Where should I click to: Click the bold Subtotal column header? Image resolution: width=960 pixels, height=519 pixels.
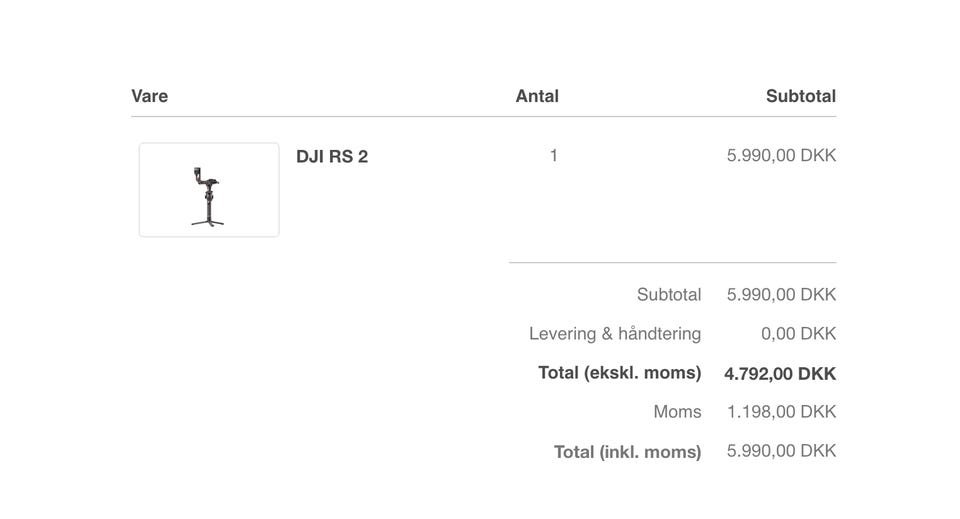click(800, 96)
